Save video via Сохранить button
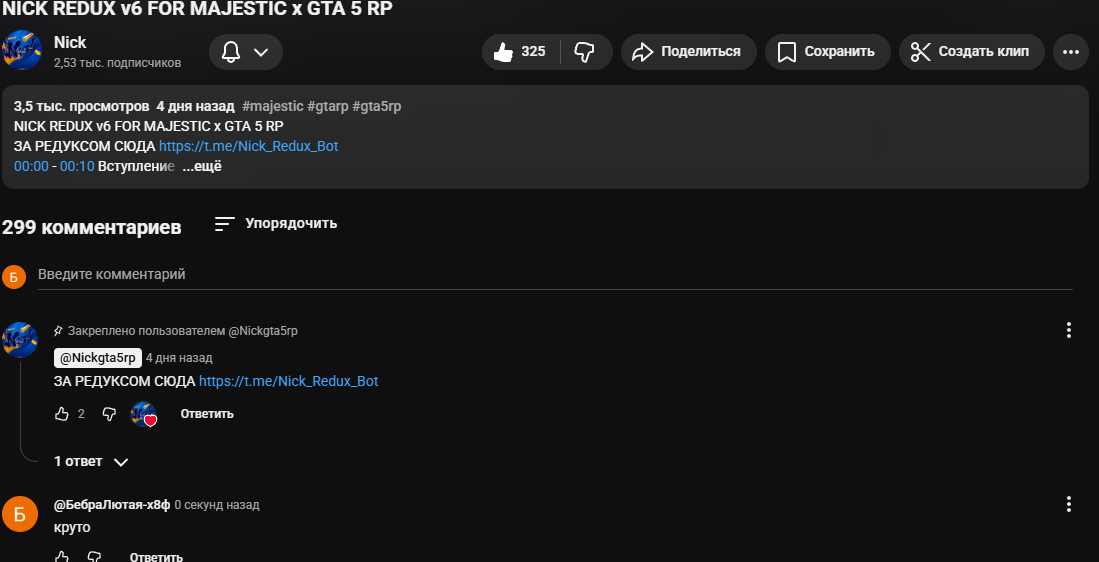The height and width of the screenshot is (562, 1099). 825,52
